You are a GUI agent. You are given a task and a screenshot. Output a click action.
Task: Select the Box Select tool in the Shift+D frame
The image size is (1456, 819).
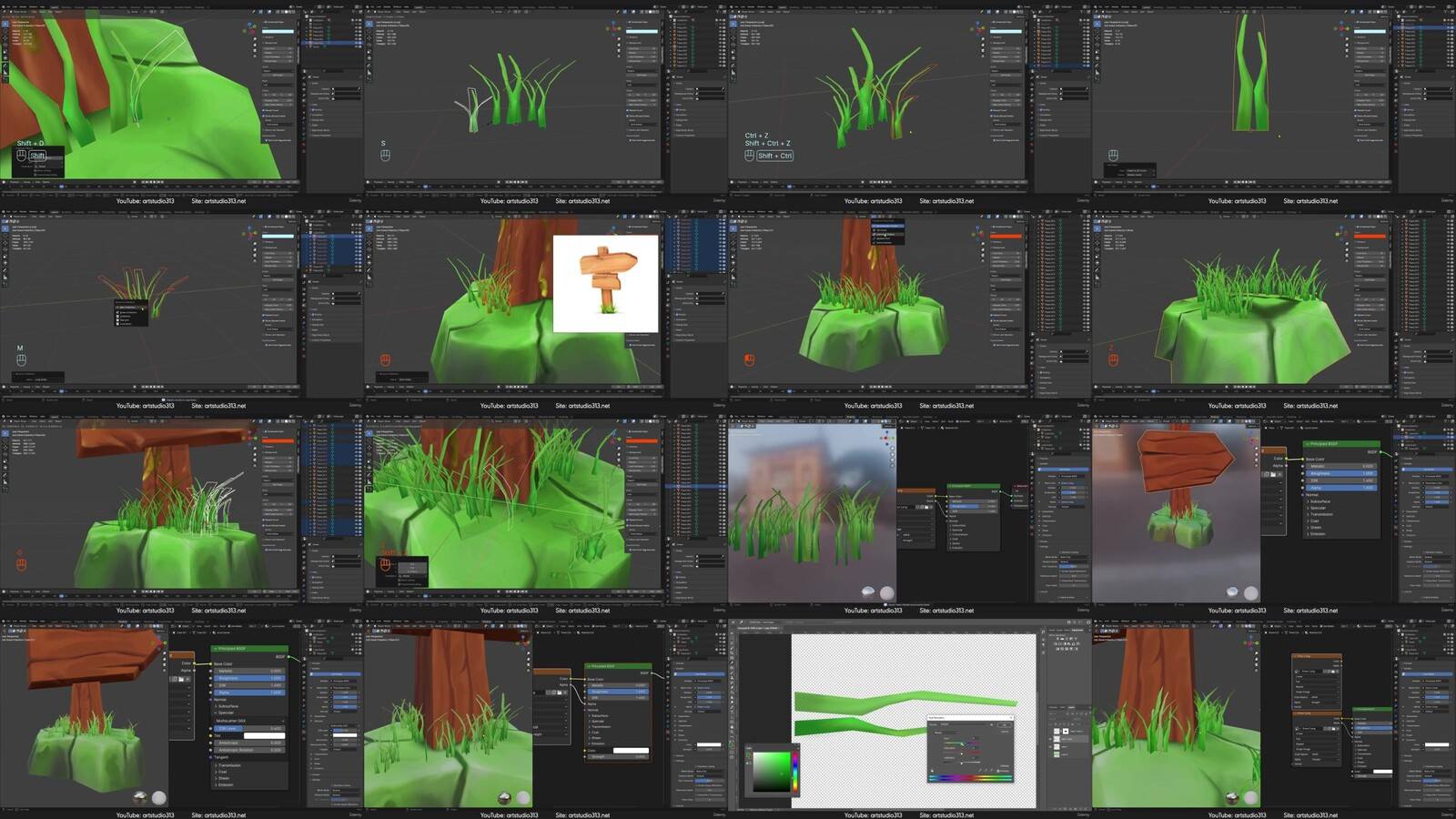[5, 24]
